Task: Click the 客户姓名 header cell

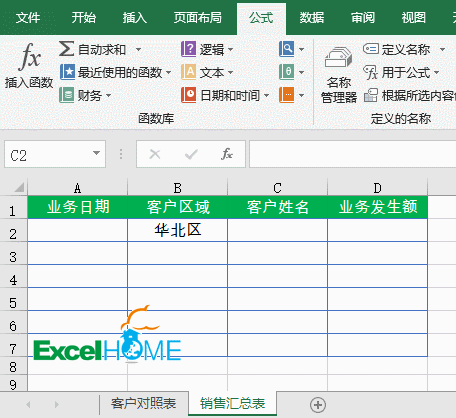Action: tap(278, 207)
